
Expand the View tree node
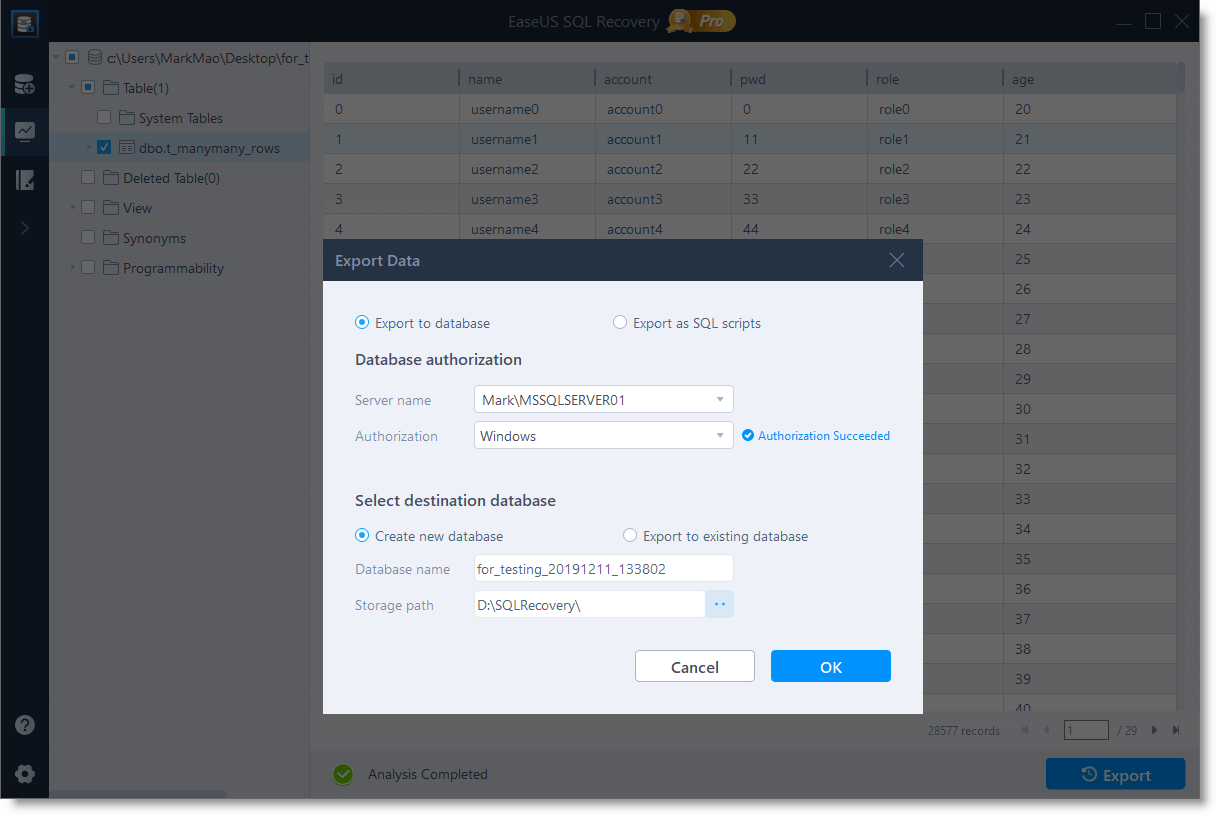coord(72,208)
